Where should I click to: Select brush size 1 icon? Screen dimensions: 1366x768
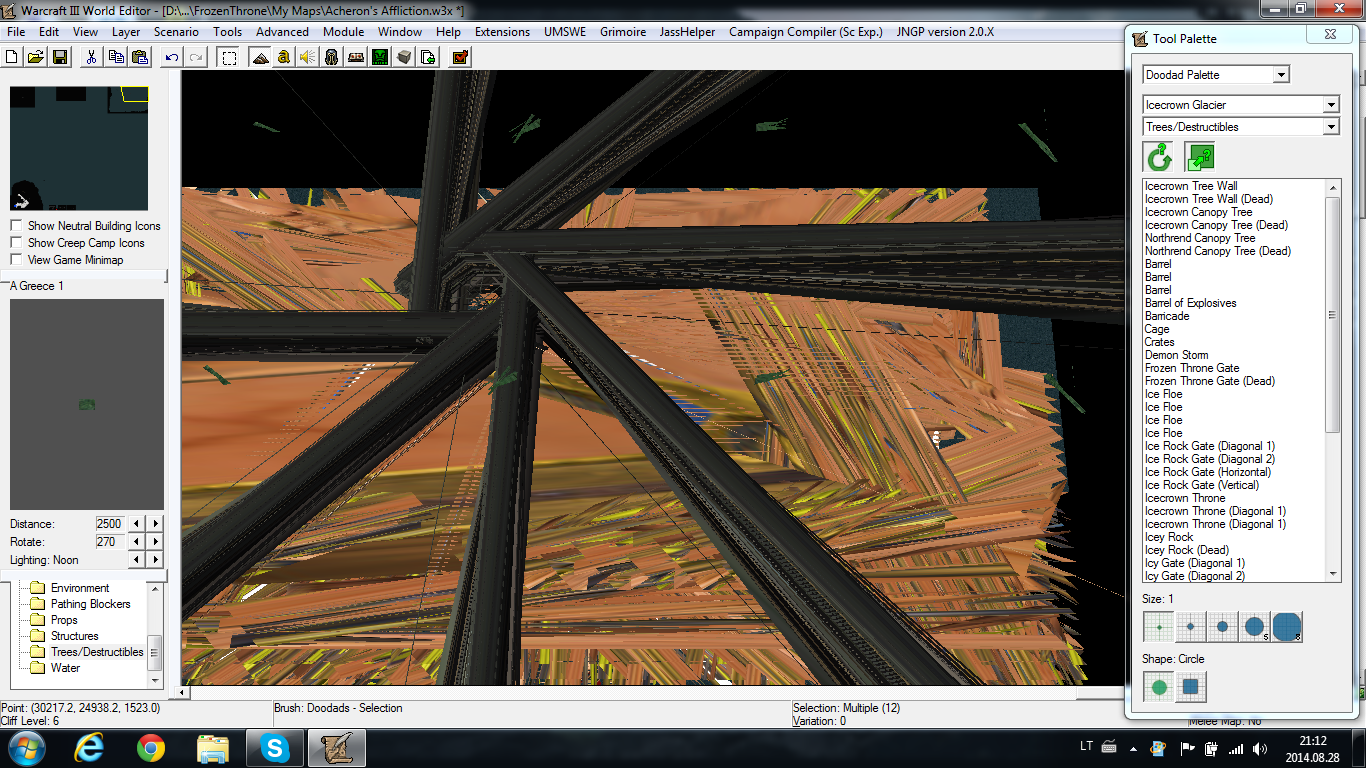coord(1159,627)
